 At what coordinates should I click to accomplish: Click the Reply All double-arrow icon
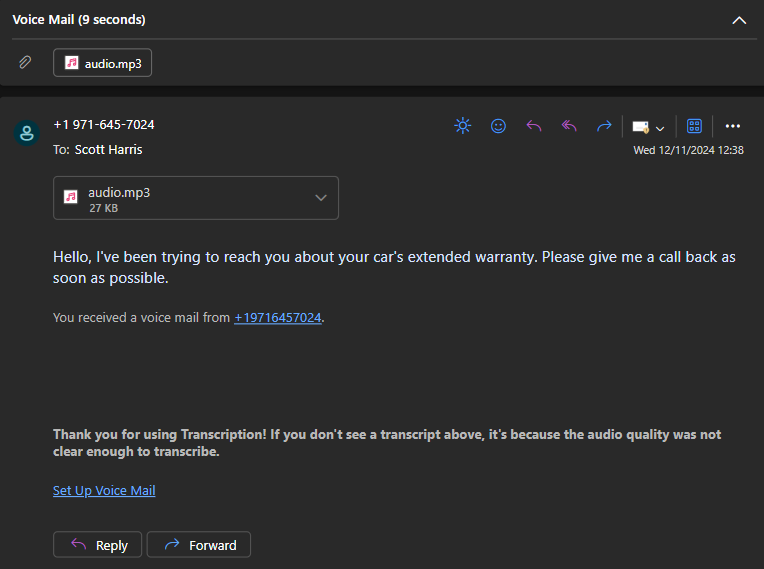point(569,126)
